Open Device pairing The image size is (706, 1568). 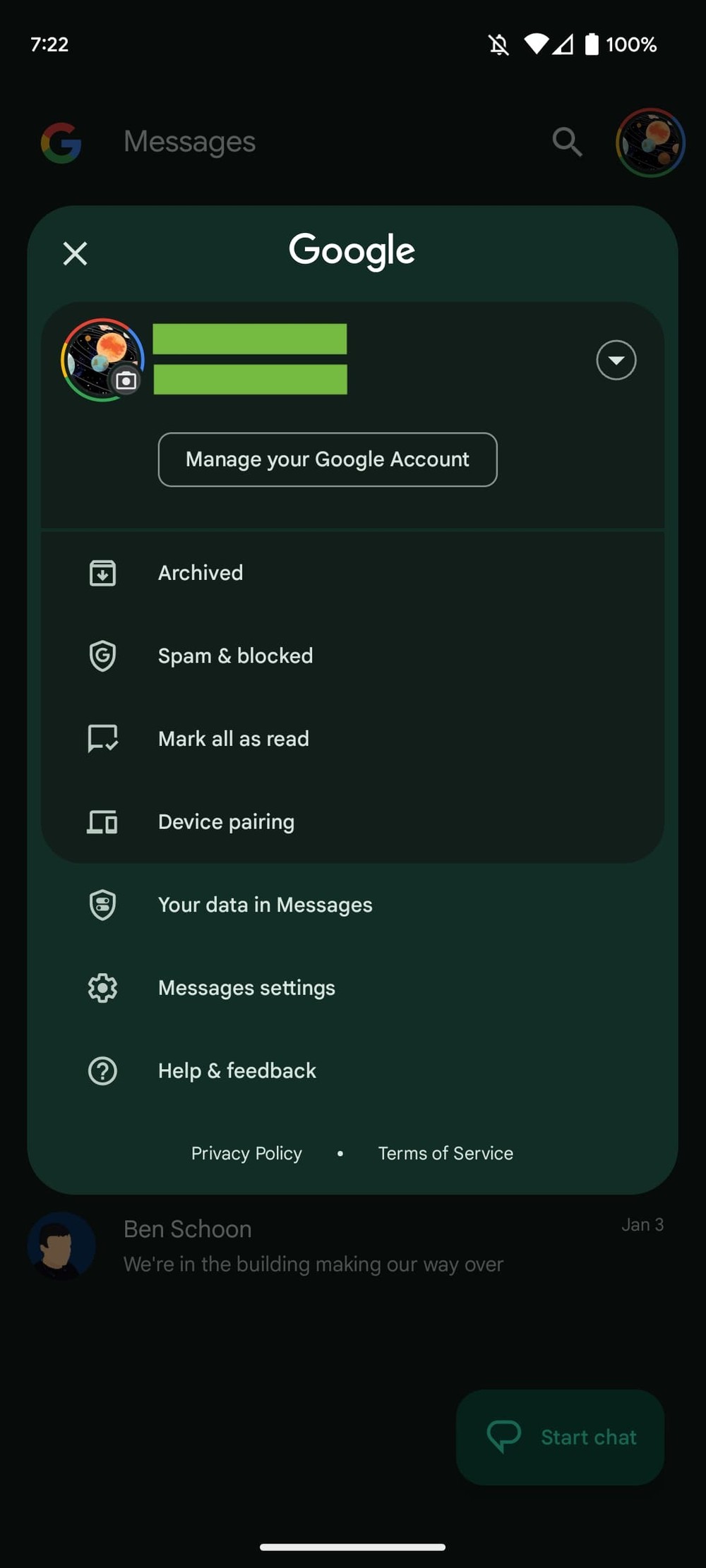pos(226,822)
